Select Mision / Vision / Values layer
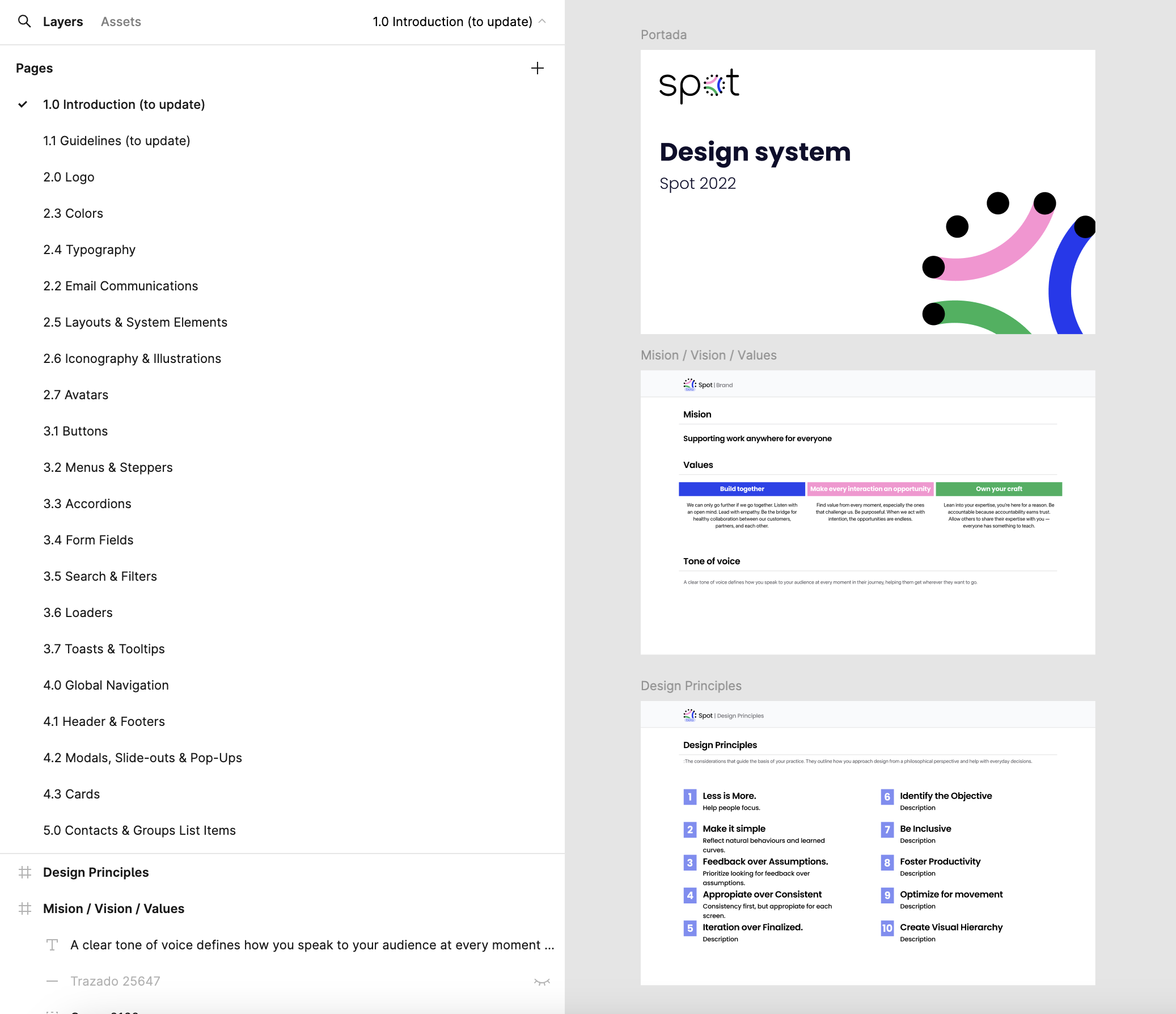This screenshot has width=1176, height=1014. pyautogui.click(x=113, y=909)
